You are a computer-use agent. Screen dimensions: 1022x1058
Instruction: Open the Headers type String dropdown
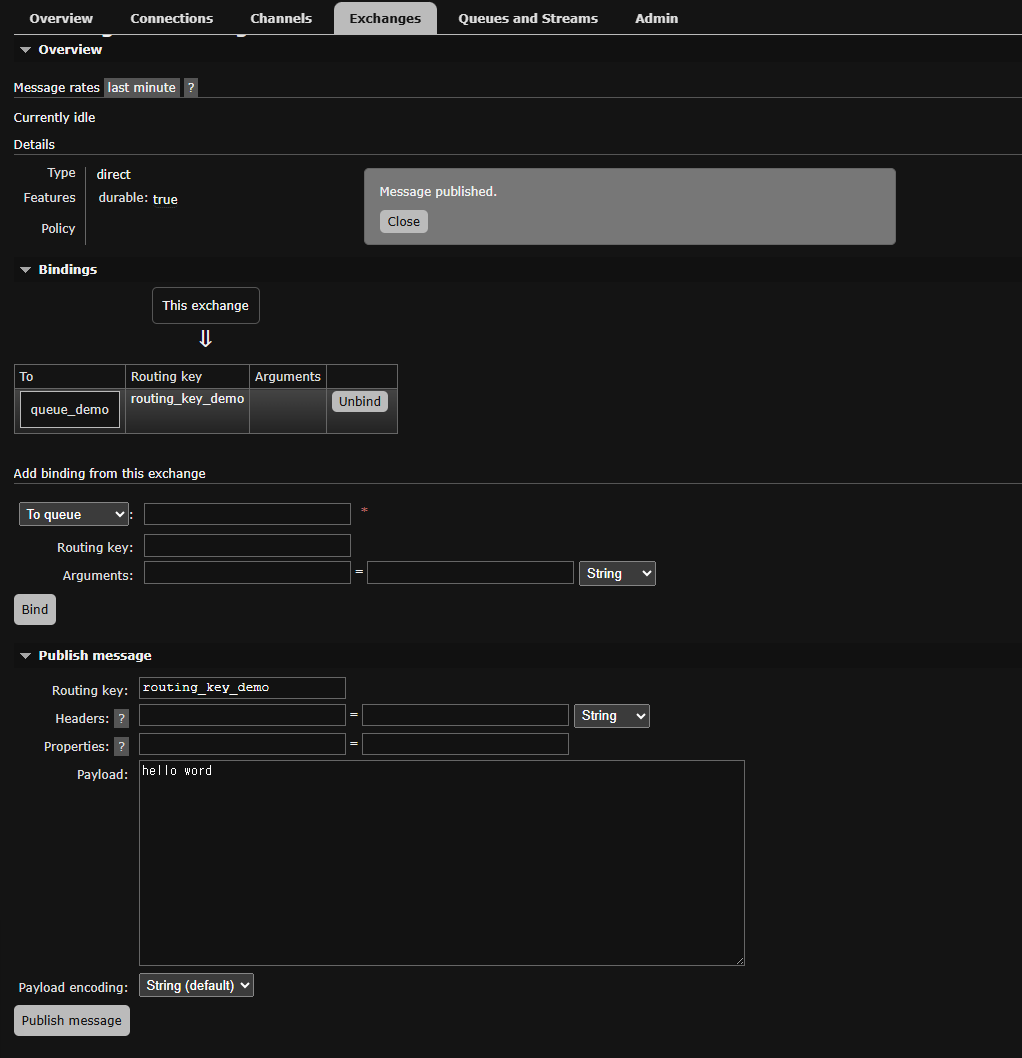coord(612,716)
